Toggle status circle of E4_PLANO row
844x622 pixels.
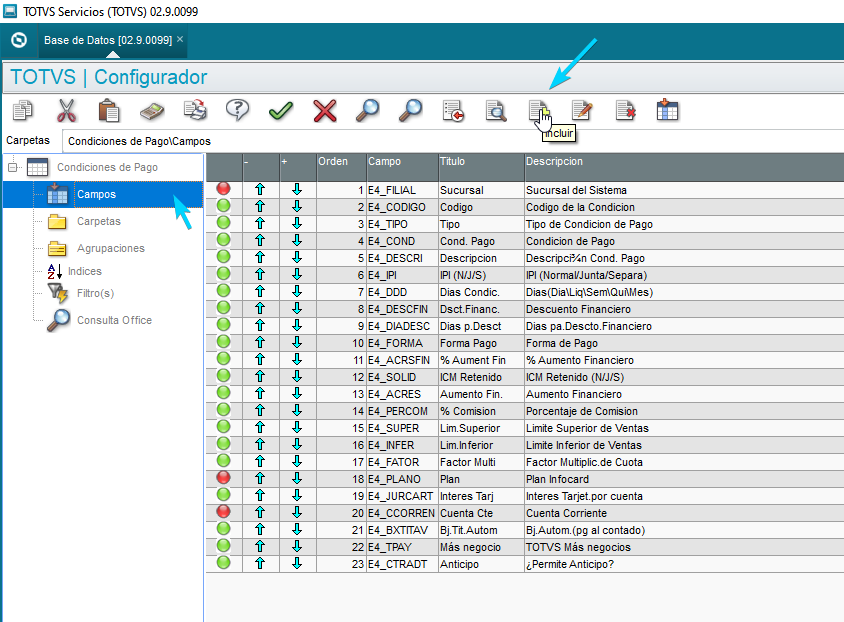[223, 478]
